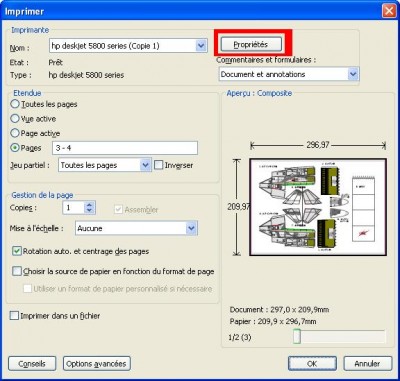Click the Type hp deskjet 5800 series text
Image resolution: width=400 pixels, height=381 pixels.
(x=86, y=75)
